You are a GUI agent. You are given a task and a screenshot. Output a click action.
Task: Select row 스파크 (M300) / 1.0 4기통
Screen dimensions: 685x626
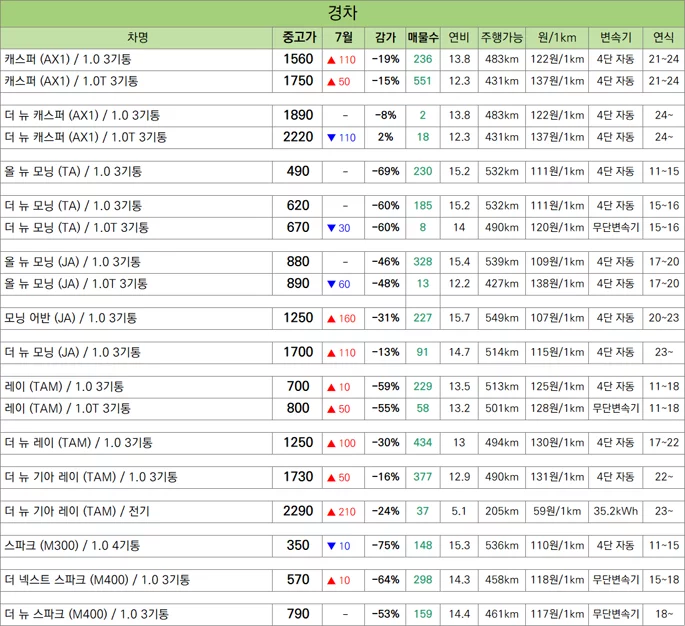(342, 546)
